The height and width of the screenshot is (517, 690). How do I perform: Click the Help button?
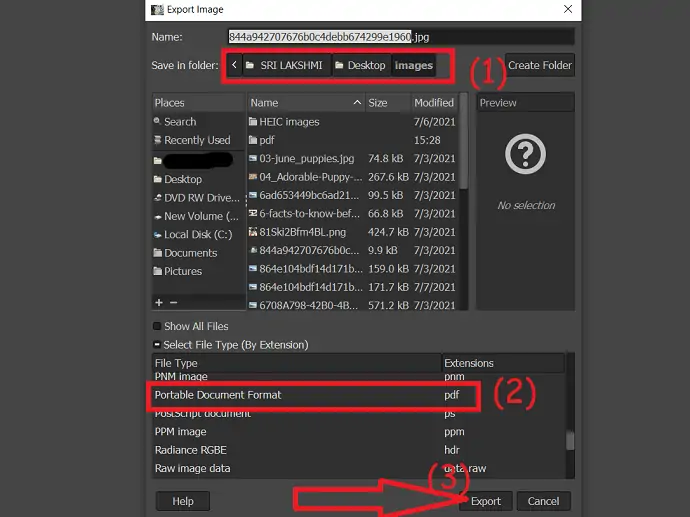(183, 501)
